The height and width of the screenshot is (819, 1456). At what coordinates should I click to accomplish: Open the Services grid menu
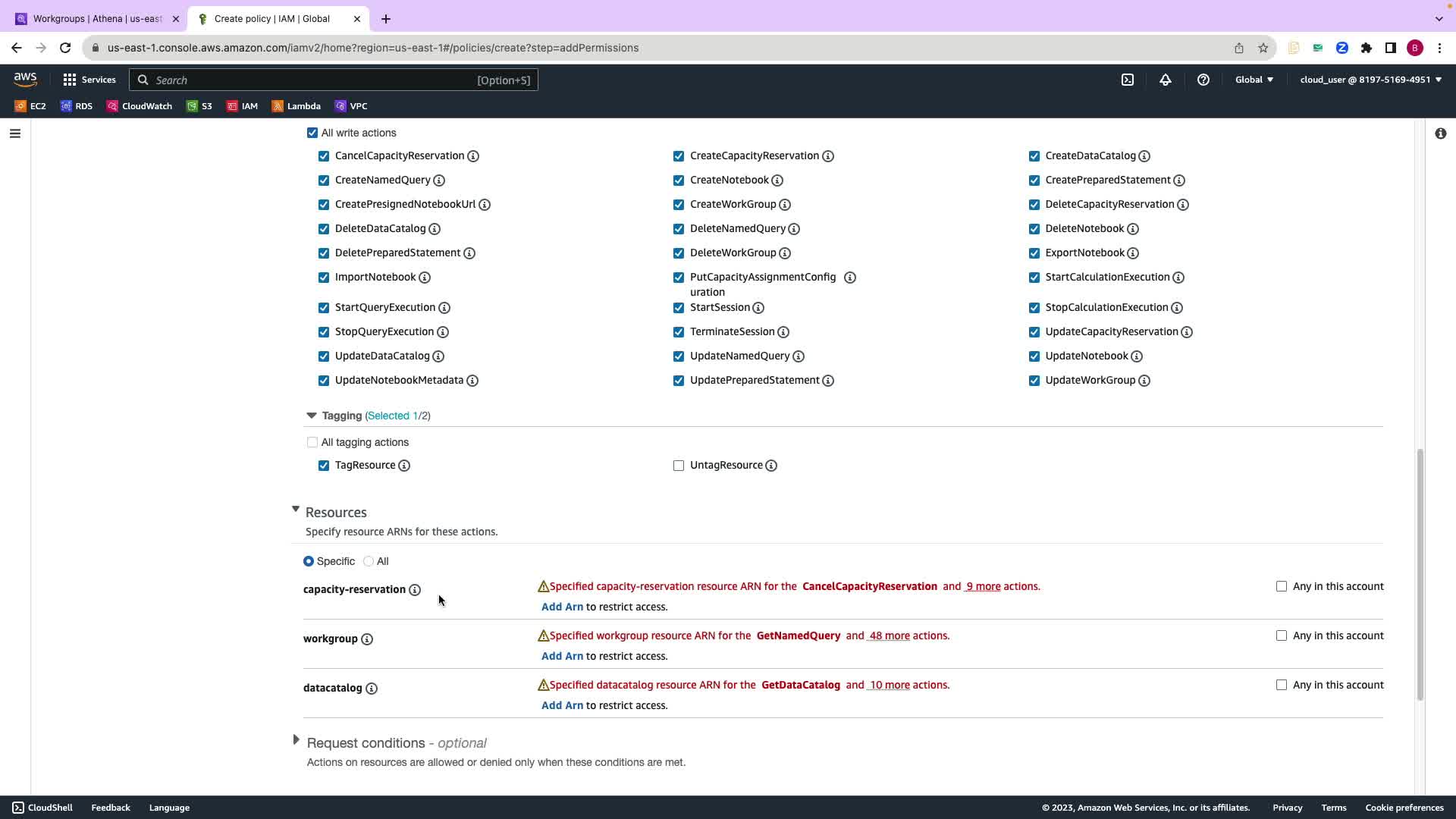point(89,80)
